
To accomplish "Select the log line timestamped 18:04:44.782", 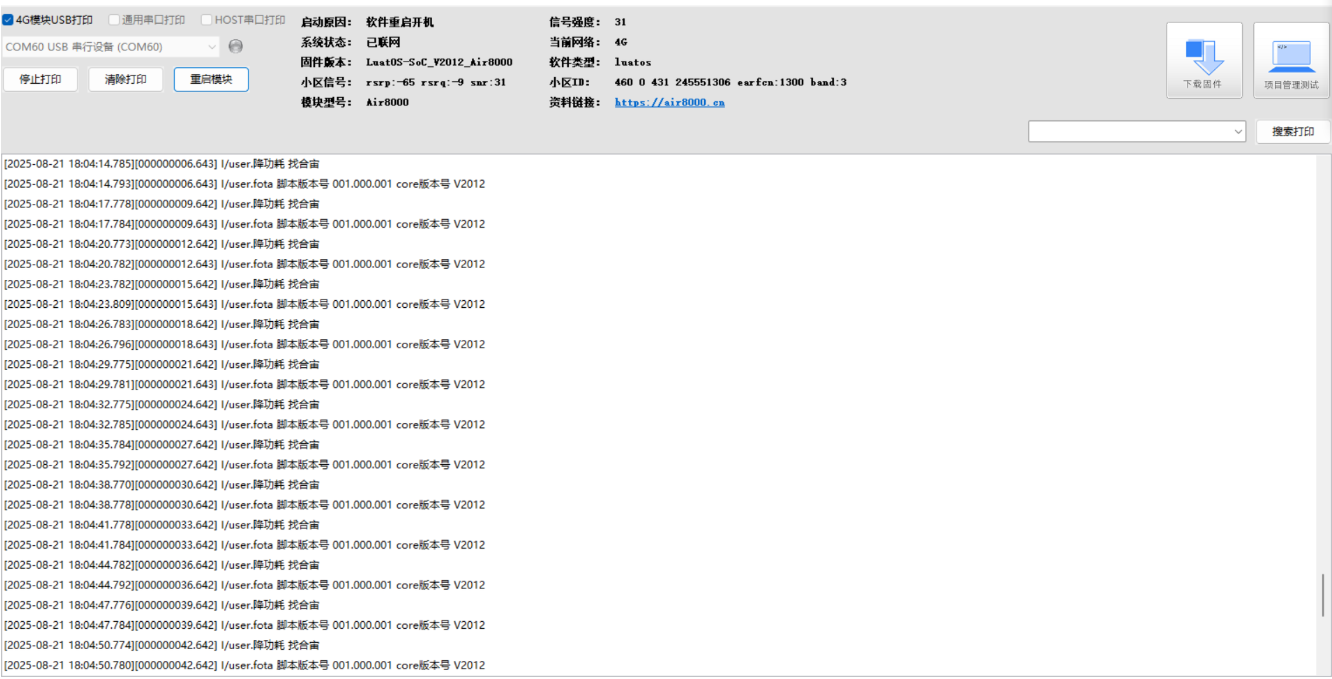I will coord(162,565).
